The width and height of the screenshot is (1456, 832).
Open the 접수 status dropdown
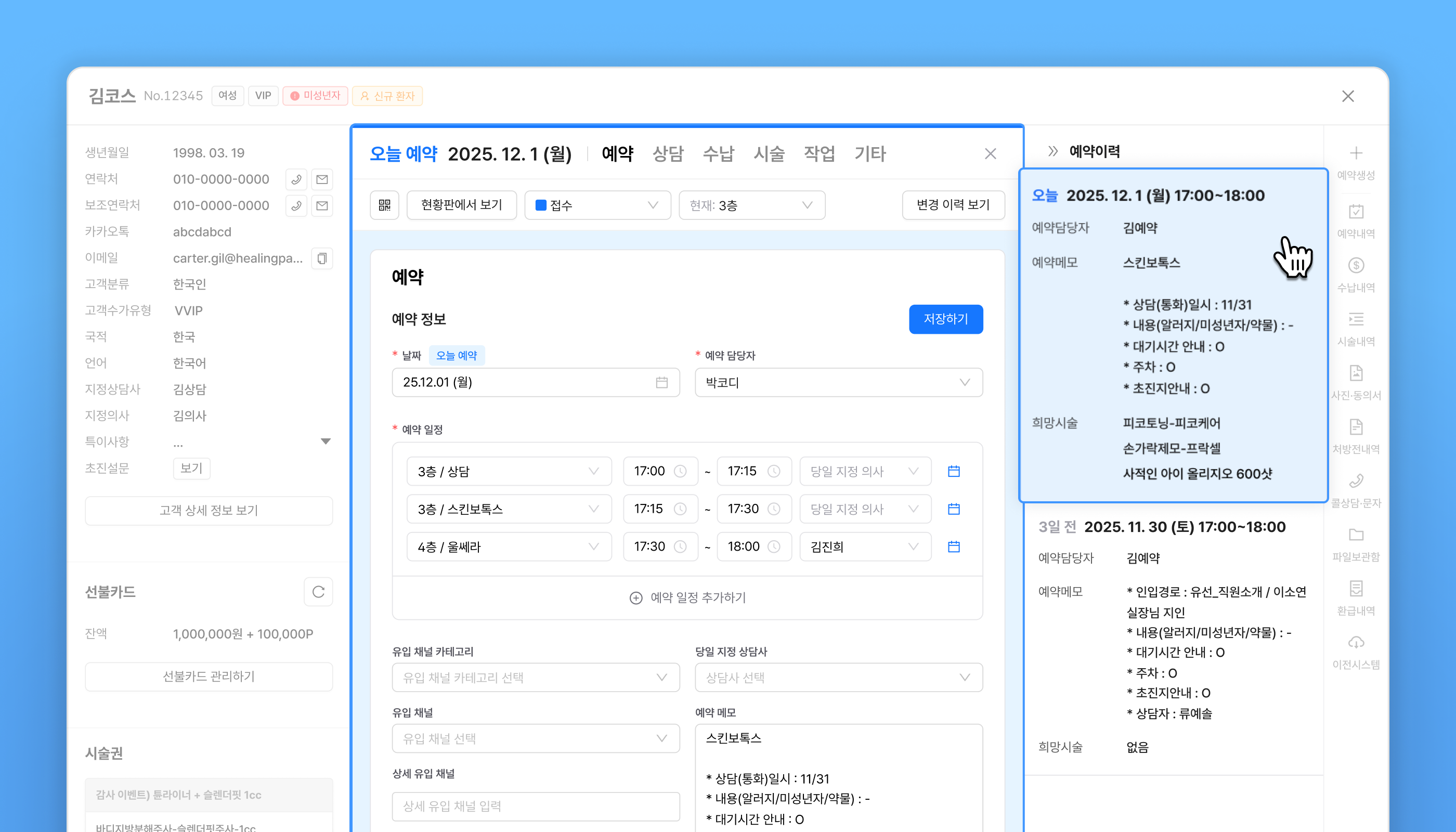click(x=596, y=205)
